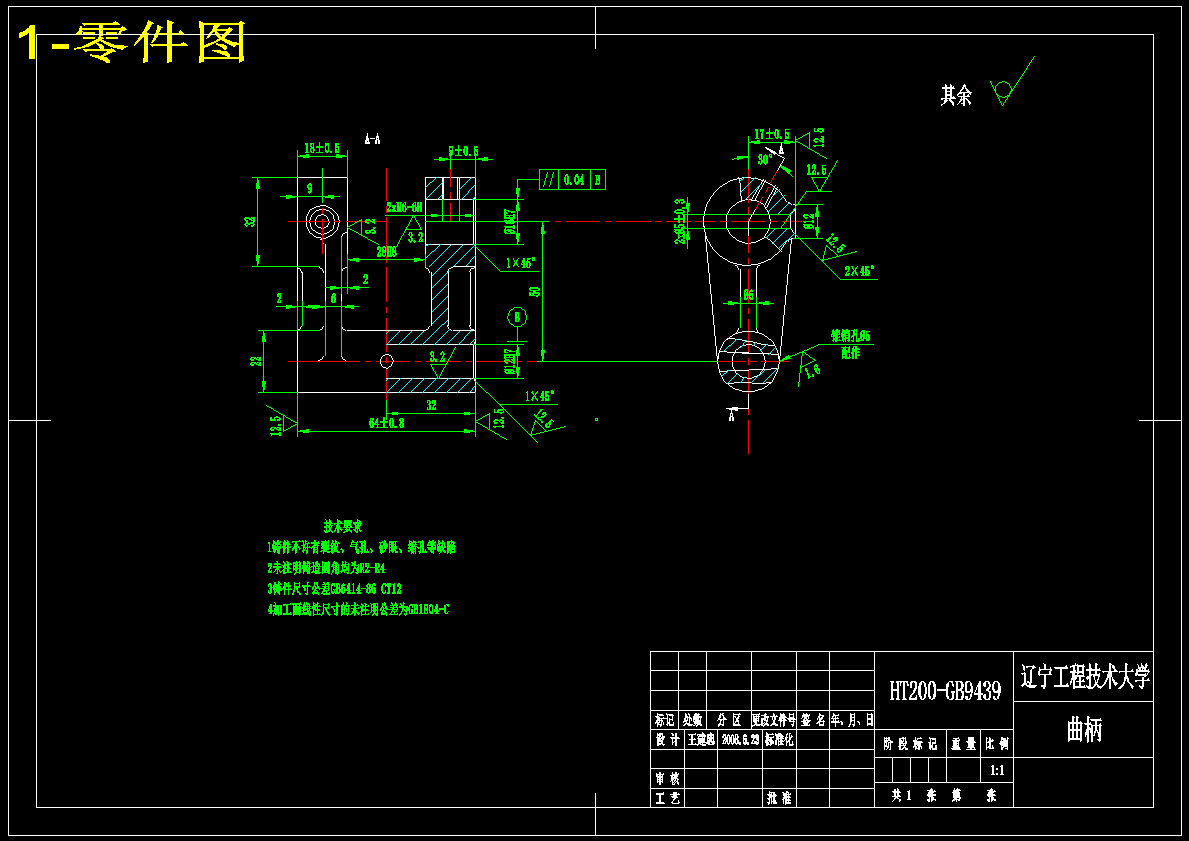Select the scale value "1:1"
1189x841 pixels.
click(x=997, y=771)
